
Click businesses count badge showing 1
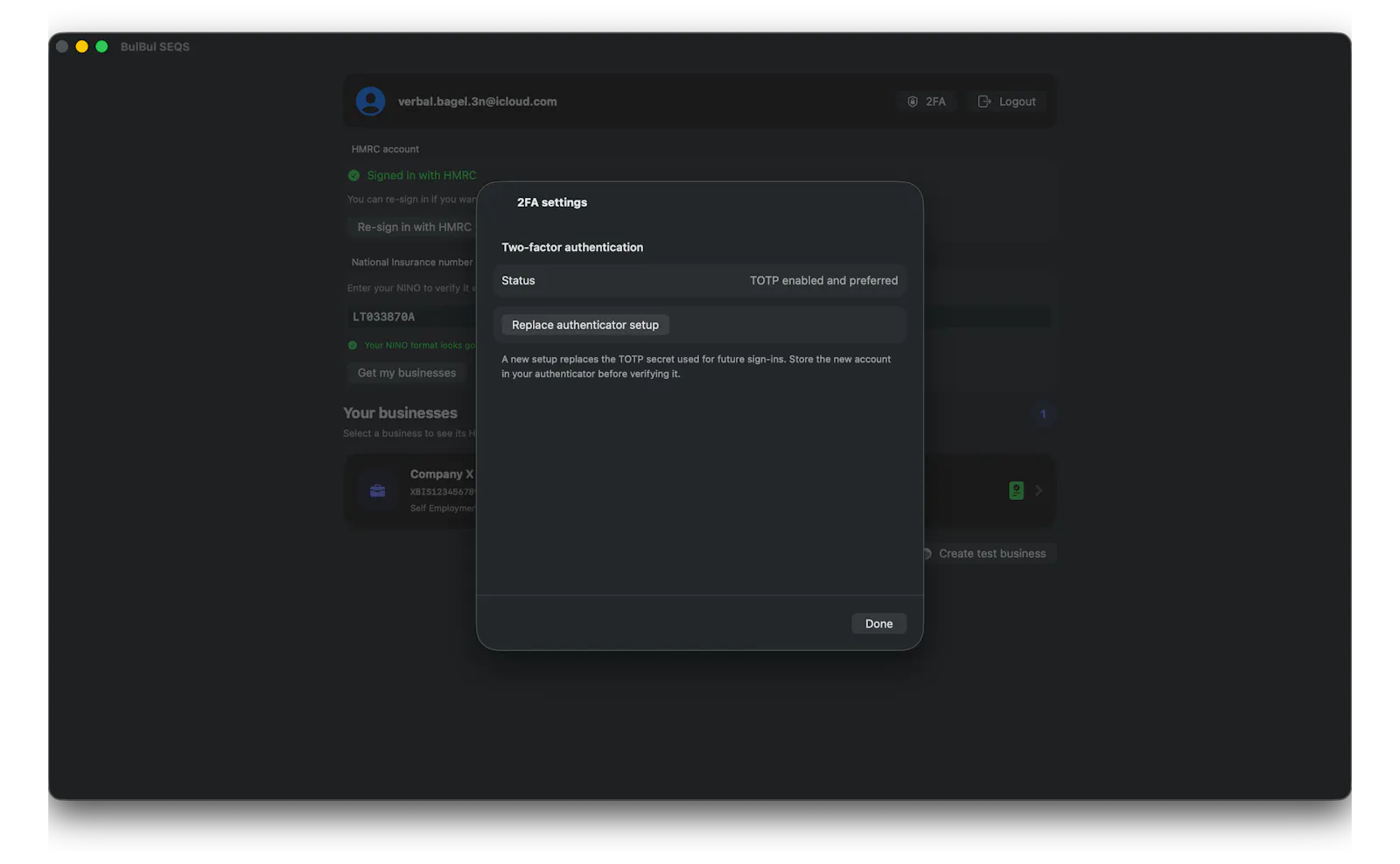1043,414
